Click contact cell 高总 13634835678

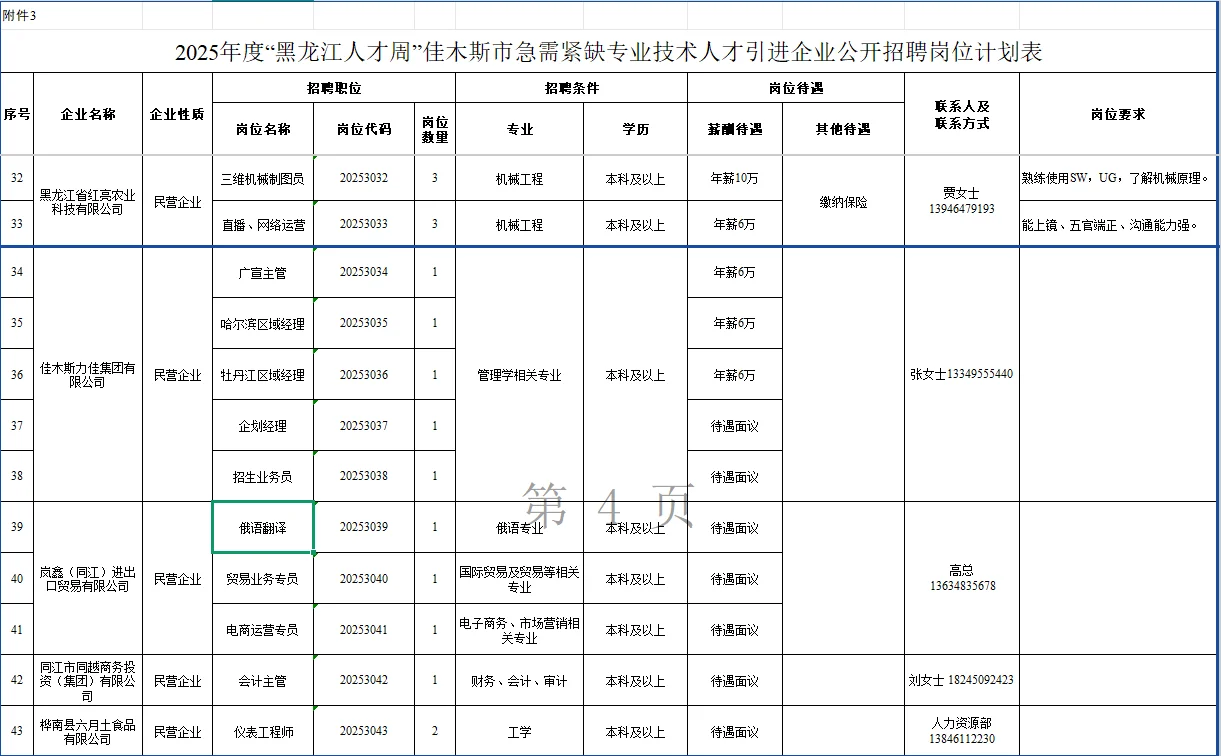[962, 578]
